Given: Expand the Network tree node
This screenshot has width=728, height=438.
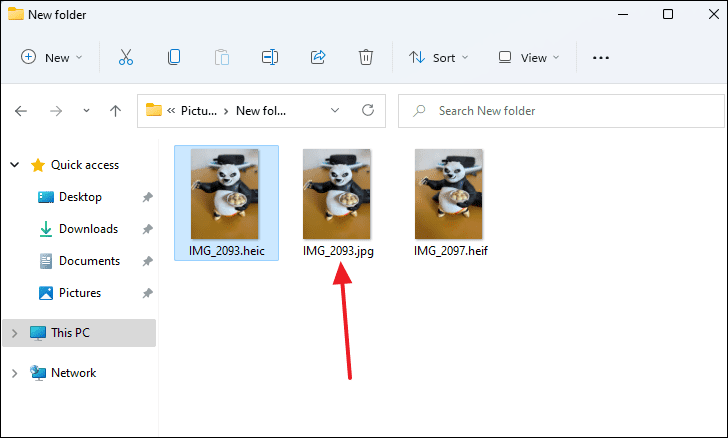Looking at the screenshot, I should pos(14,373).
